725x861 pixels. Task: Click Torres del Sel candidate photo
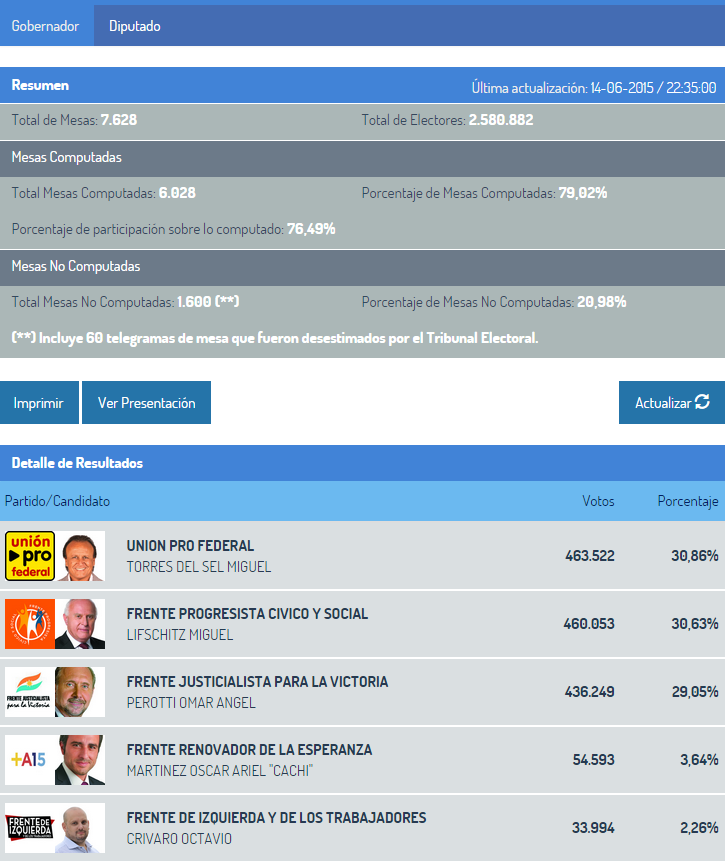pos(80,556)
